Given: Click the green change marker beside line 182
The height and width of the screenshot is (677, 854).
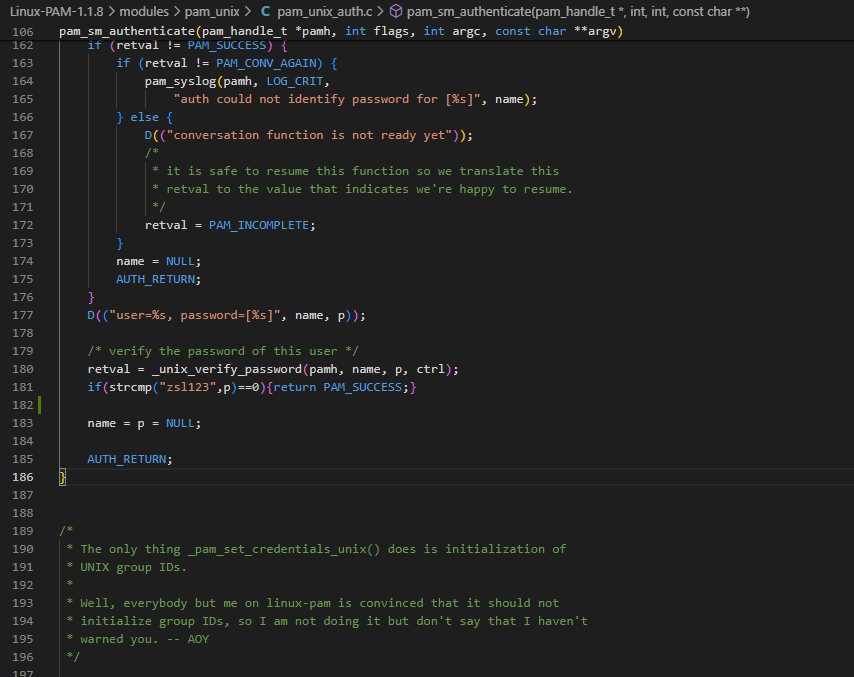Looking at the screenshot, I should coord(39,405).
